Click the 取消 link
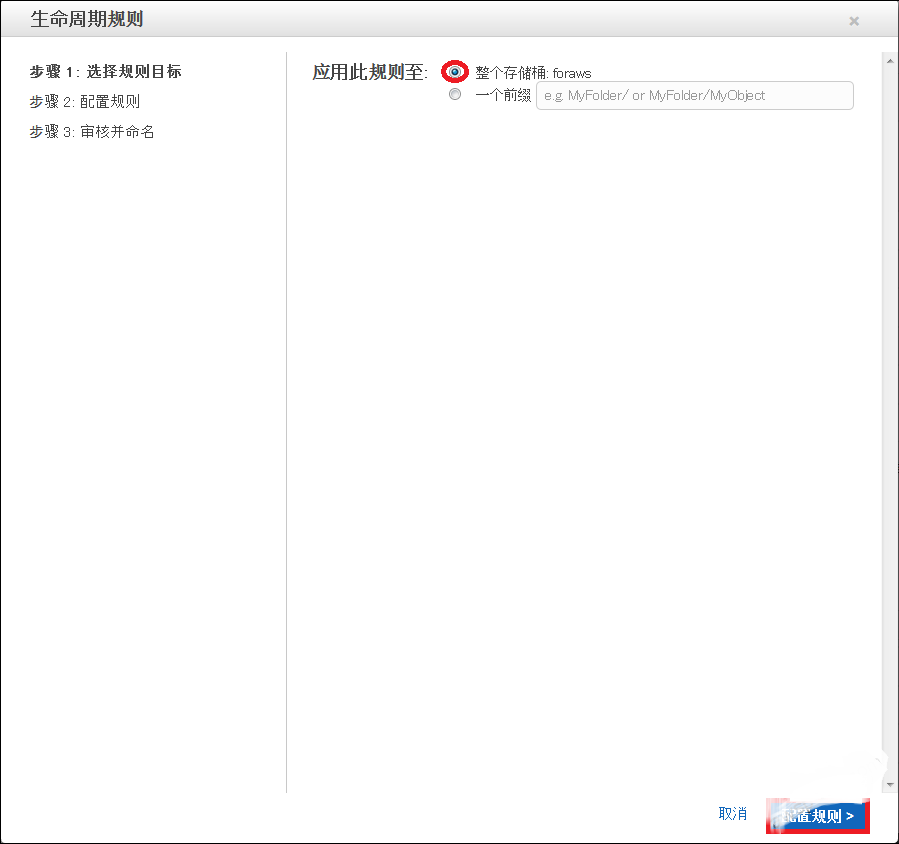The image size is (899, 844). coord(733,814)
